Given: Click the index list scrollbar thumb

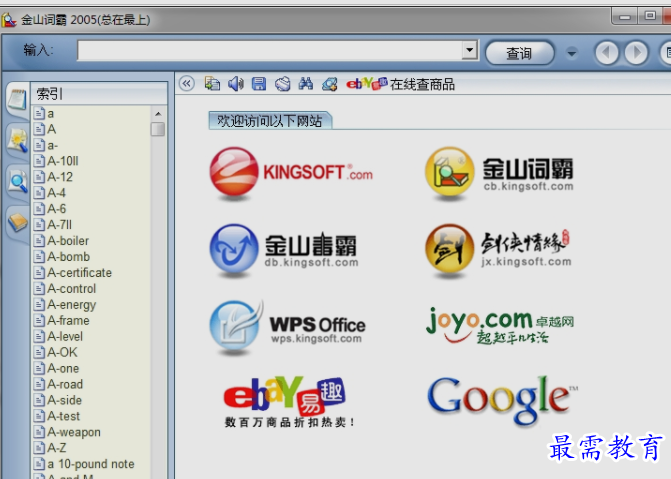Looking at the screenshot, I should 158,129.
